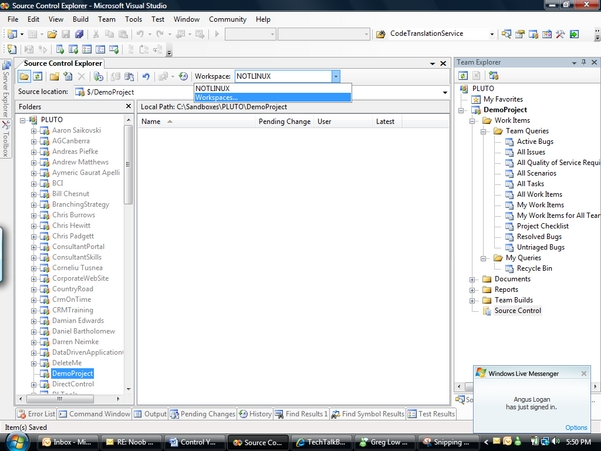Click the Undo Pending Changes arrow icon

click(146, 76)
